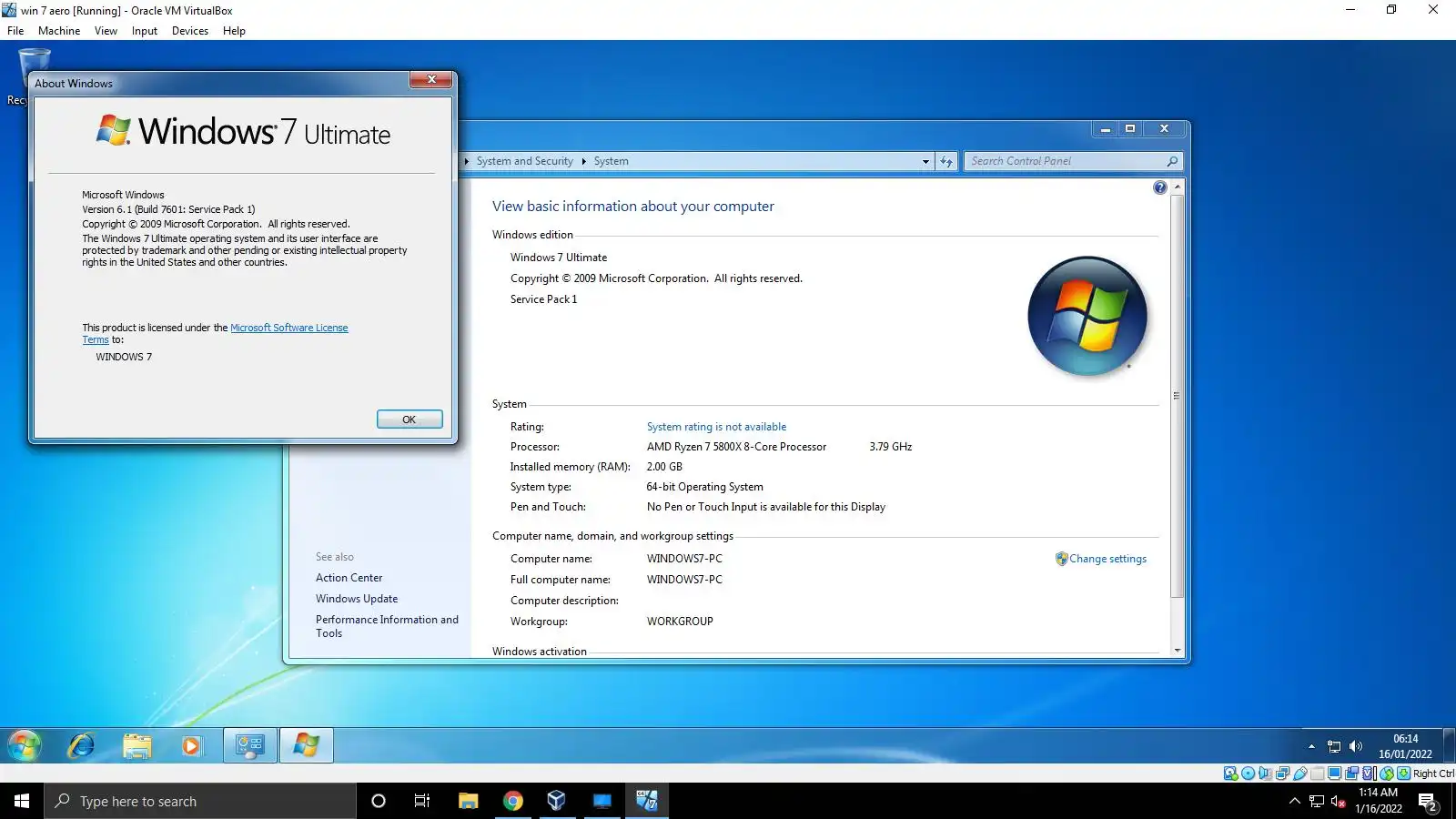
Task: Click the VirtualBox virtualization features status icon
Action: pyautogui.click(x=1370, y=773)
